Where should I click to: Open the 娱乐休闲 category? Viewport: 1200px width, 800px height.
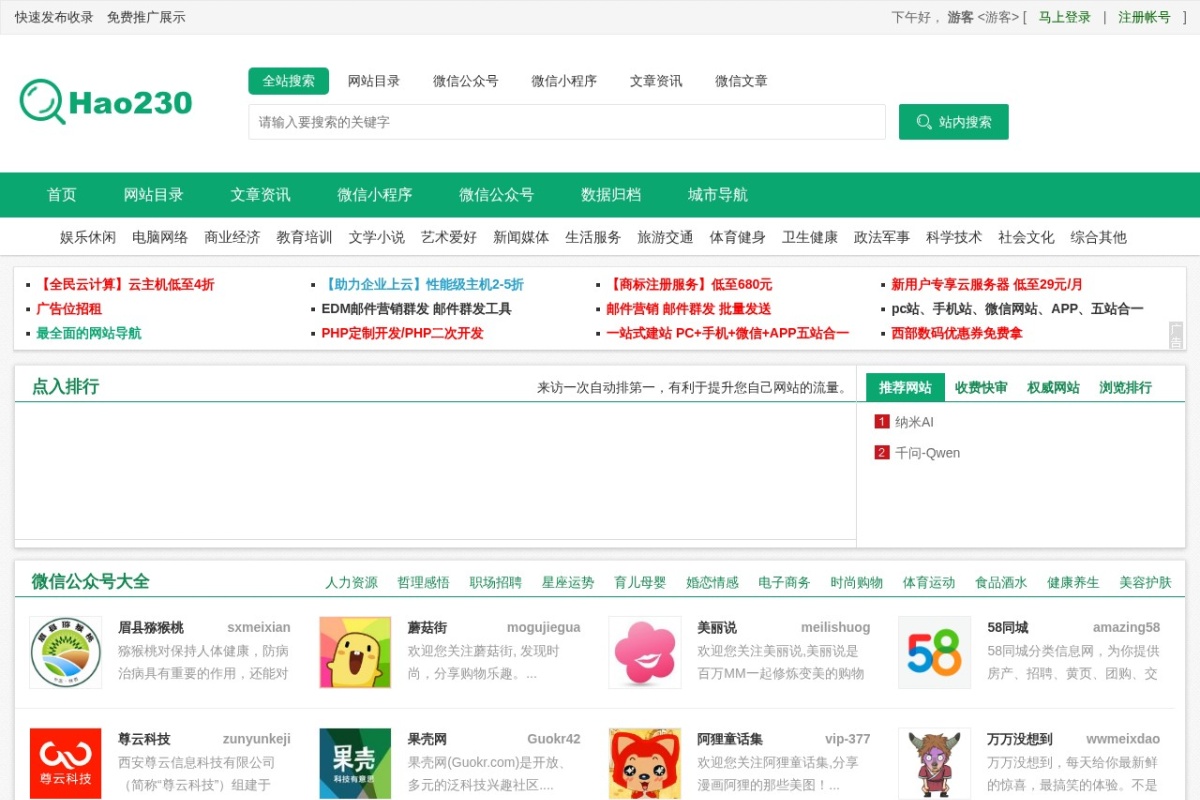[88, 237]
